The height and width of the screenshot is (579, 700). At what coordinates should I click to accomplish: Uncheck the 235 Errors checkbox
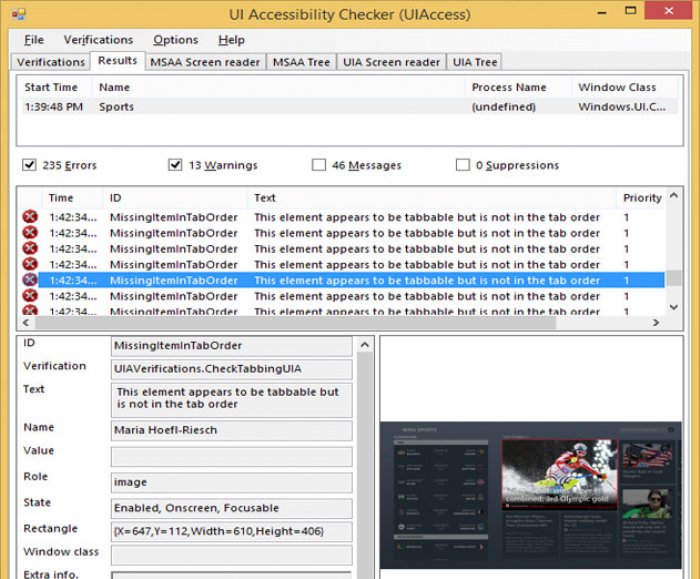(x=29, y=165)
